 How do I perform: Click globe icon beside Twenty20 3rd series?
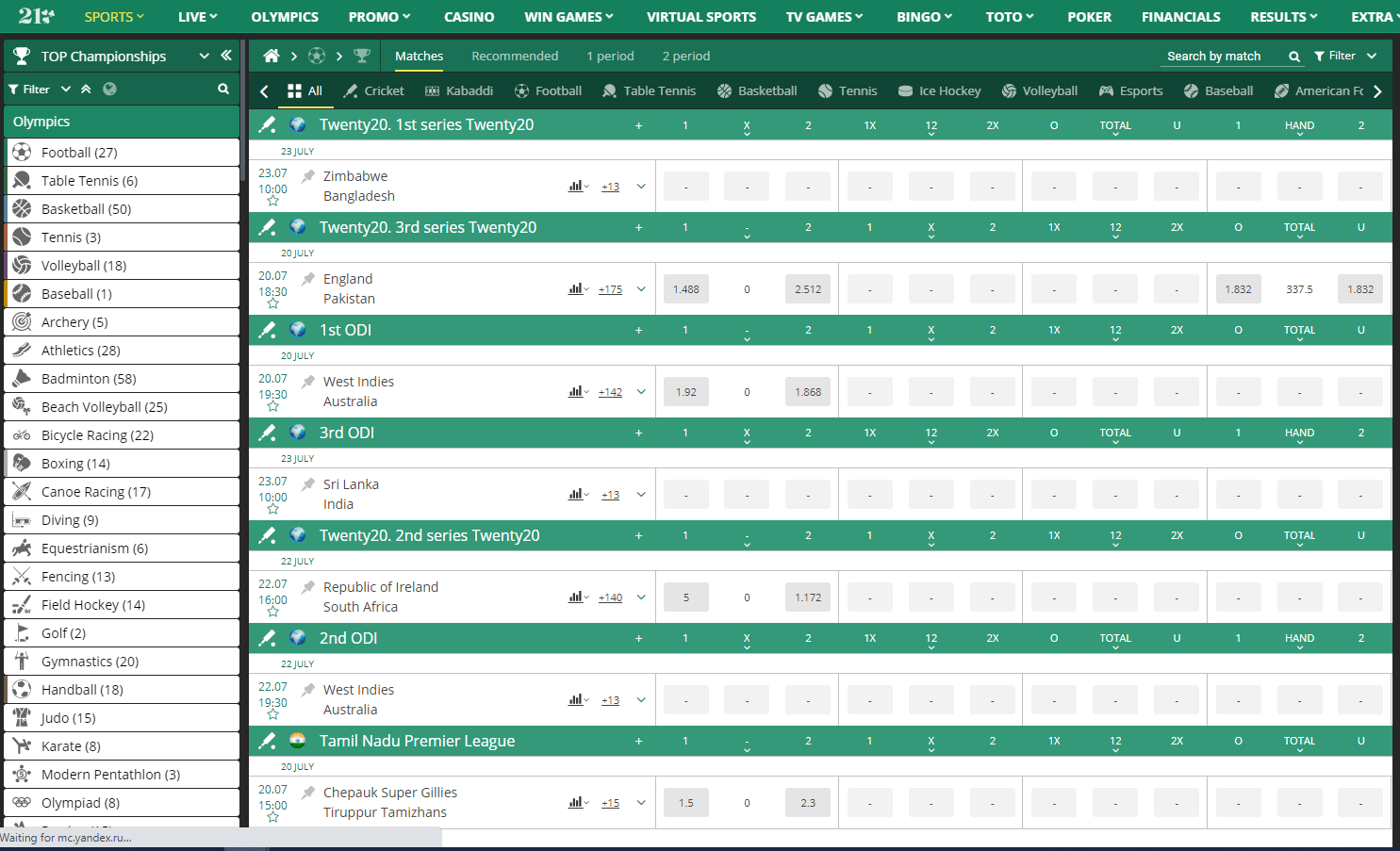point(298,226)
